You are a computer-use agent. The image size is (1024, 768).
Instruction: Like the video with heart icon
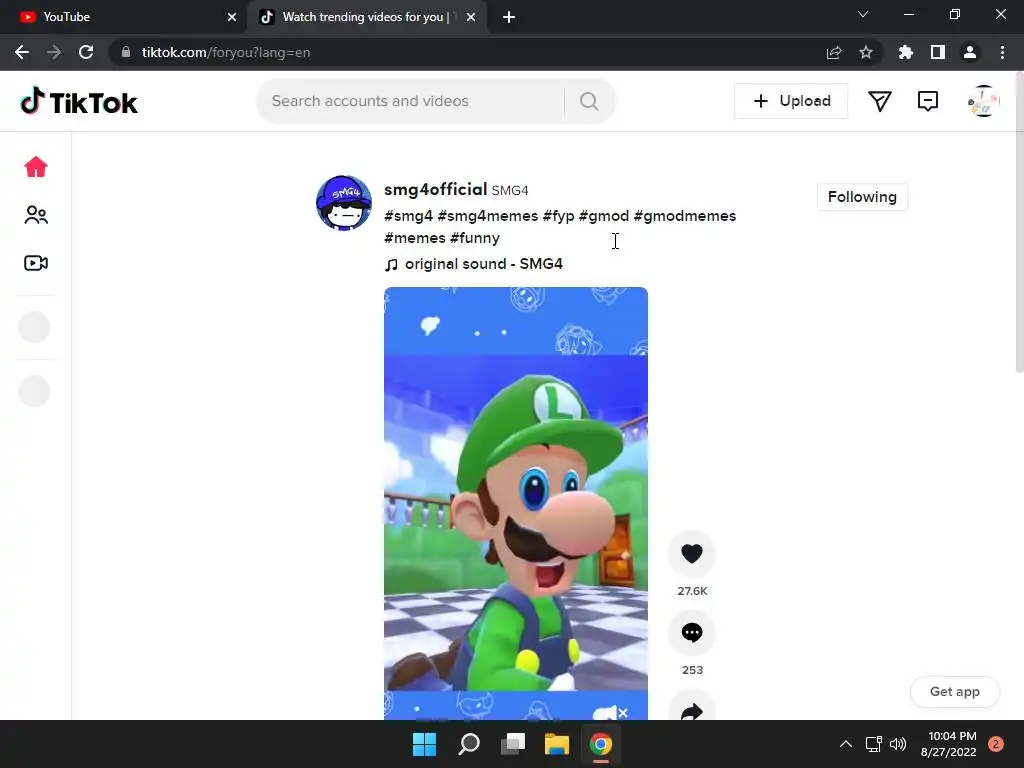tap(692, 553)
